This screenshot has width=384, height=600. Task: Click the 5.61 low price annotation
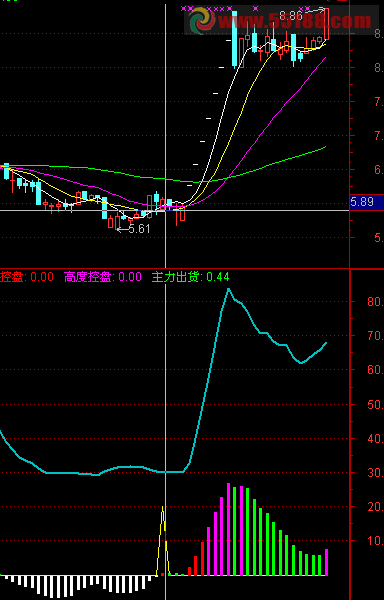(x=139, y=229)
